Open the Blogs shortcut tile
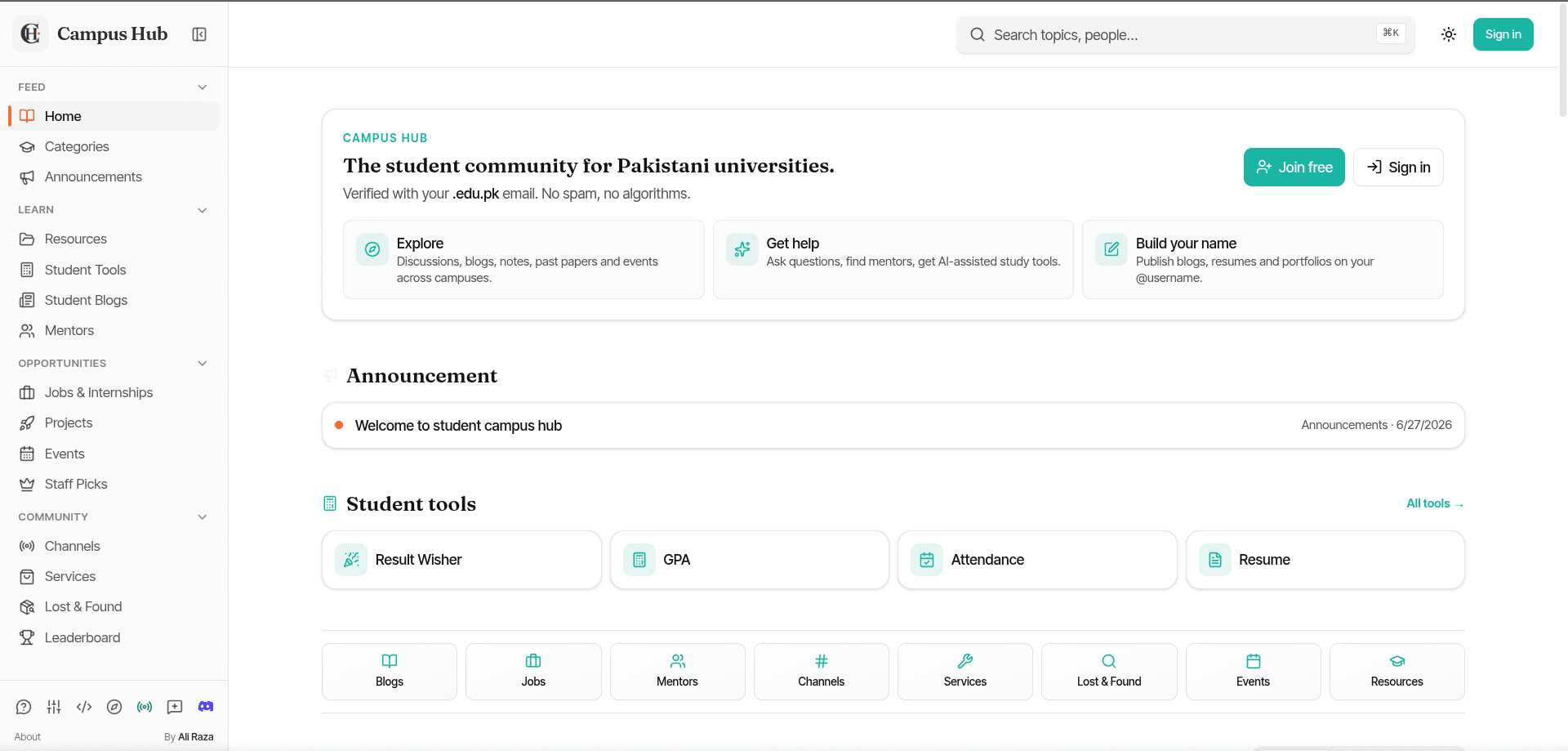Image resolution: width=1568 pixels, height=751 pixels. (x=390, y=672)
